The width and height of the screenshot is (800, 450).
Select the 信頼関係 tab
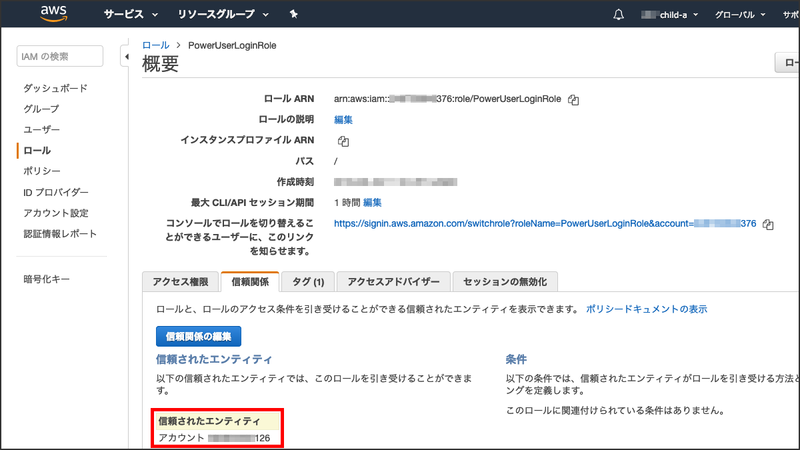250,282
